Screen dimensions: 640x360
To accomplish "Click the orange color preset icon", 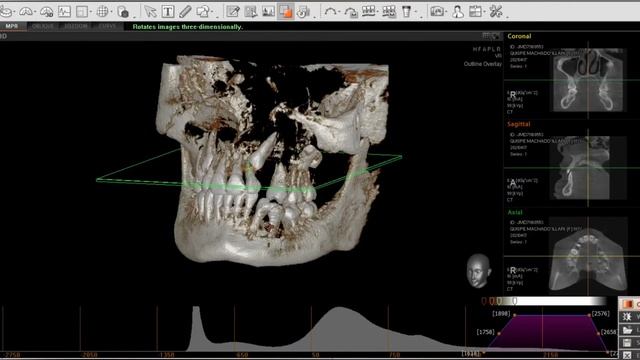I will [x=627, y=304].
